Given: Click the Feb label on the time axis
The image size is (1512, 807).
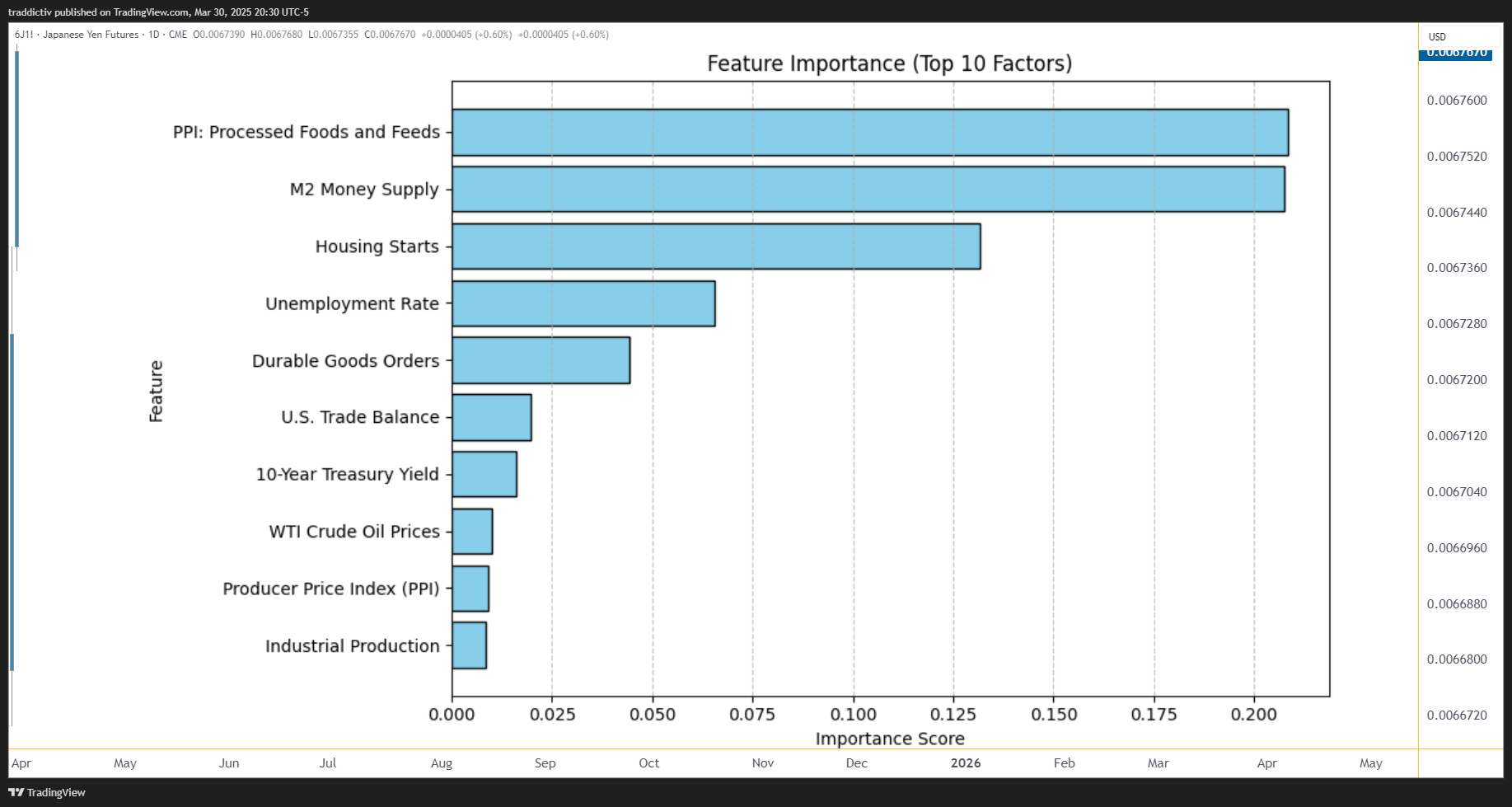Looking at the screenshot, I should 1065,763.
